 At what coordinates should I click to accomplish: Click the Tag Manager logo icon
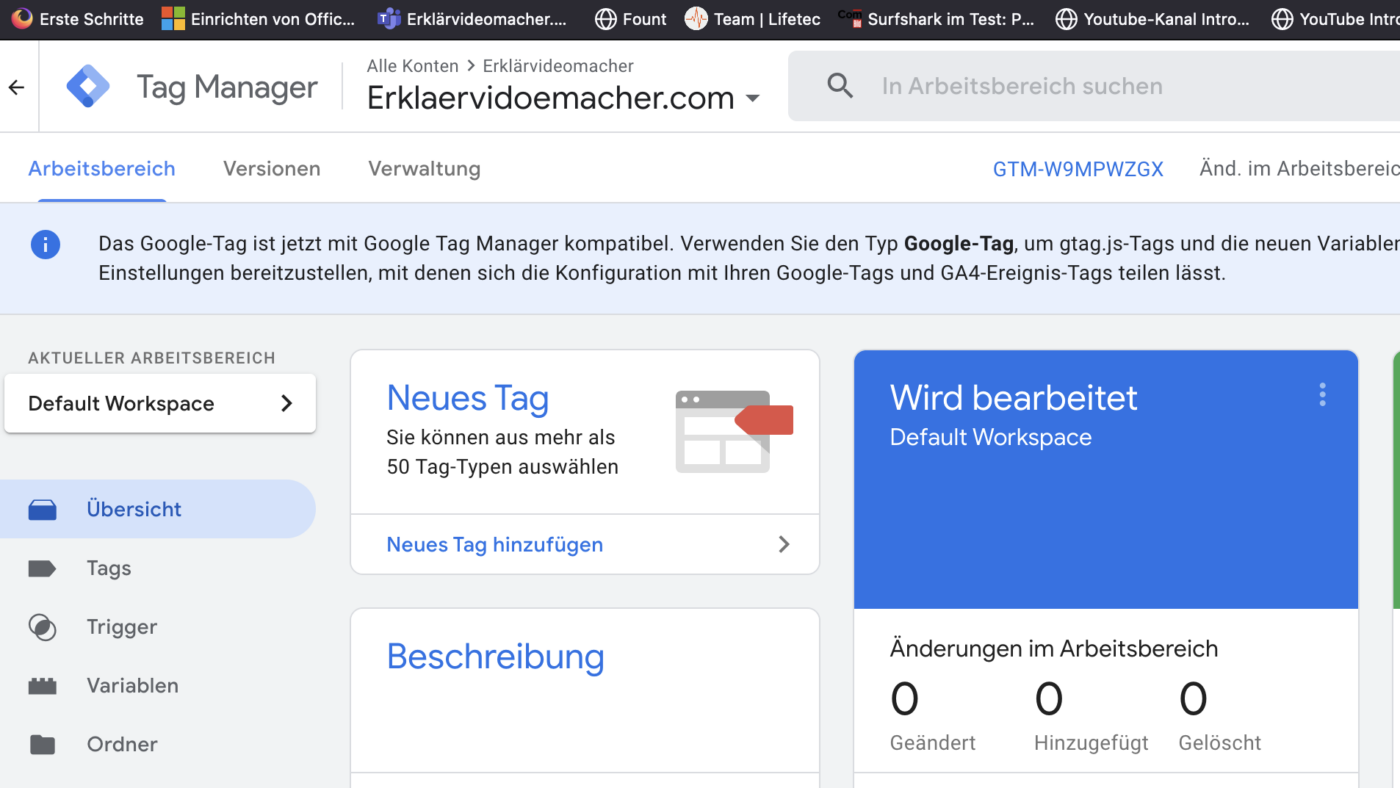[x=88, y=87]
